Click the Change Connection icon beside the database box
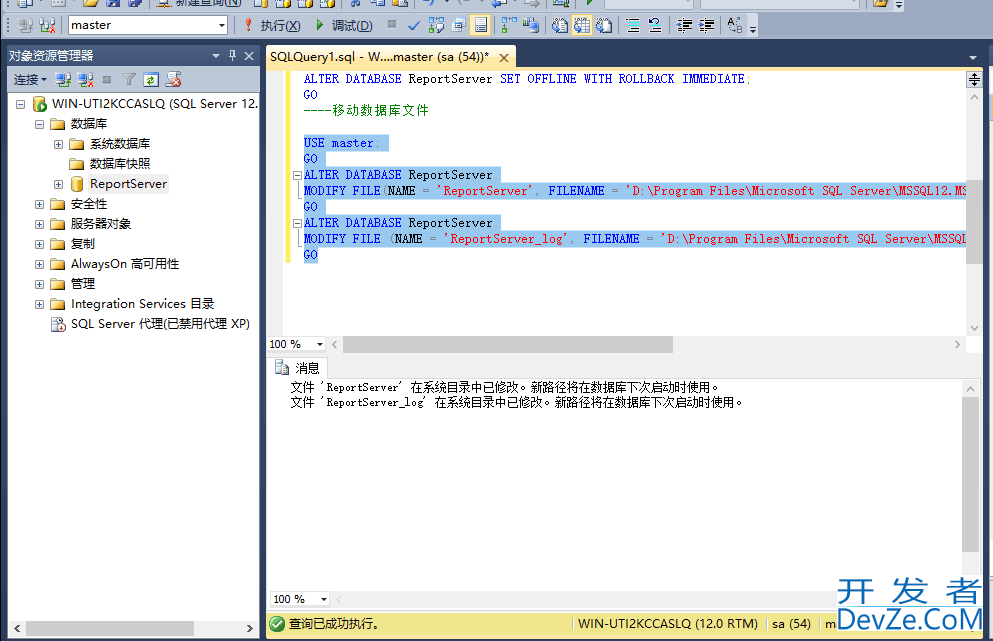The height and width of the screenshot is (641, 993). click(x=47, y=25)
